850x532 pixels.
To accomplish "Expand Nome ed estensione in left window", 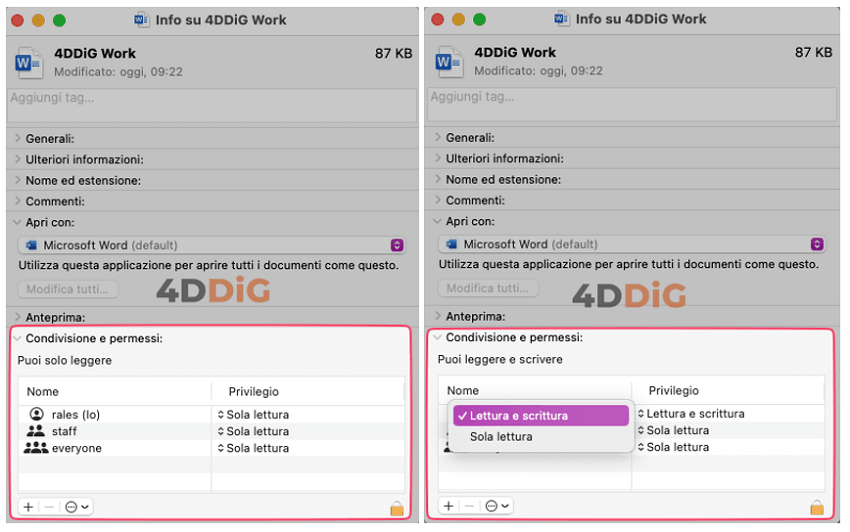I will [x=17, y=180].
